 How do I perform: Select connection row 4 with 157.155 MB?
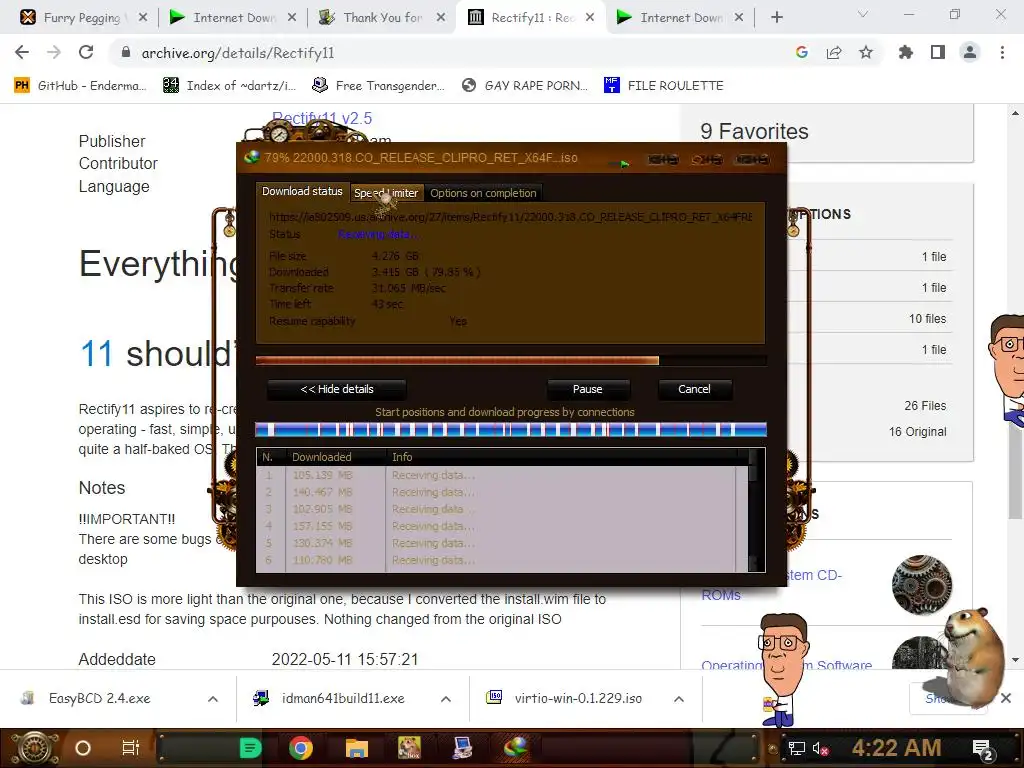tap(502, 526)
